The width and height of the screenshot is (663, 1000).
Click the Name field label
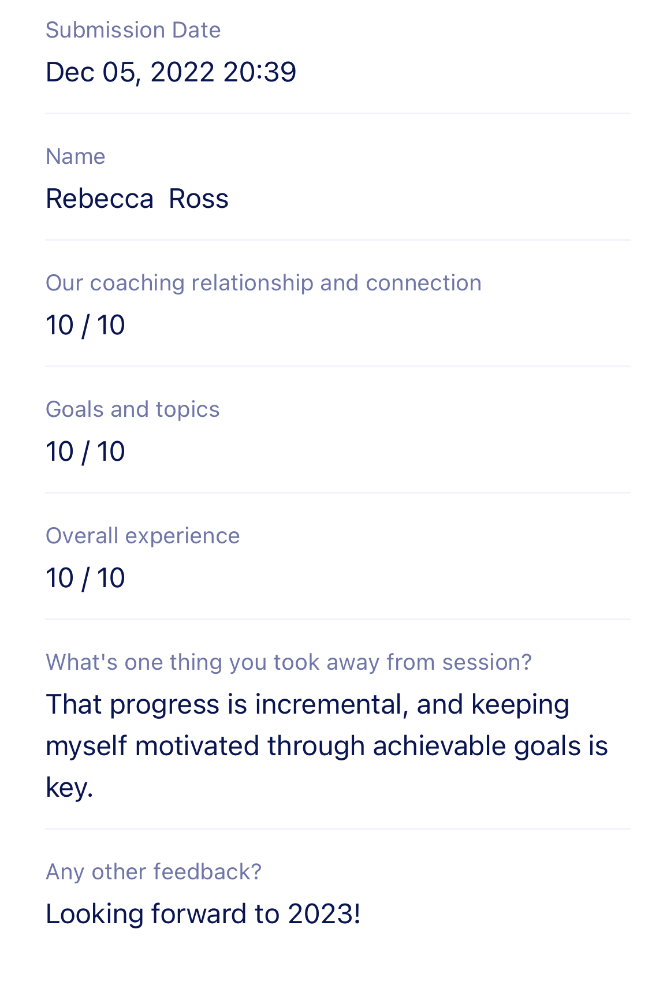pos(75,156)
